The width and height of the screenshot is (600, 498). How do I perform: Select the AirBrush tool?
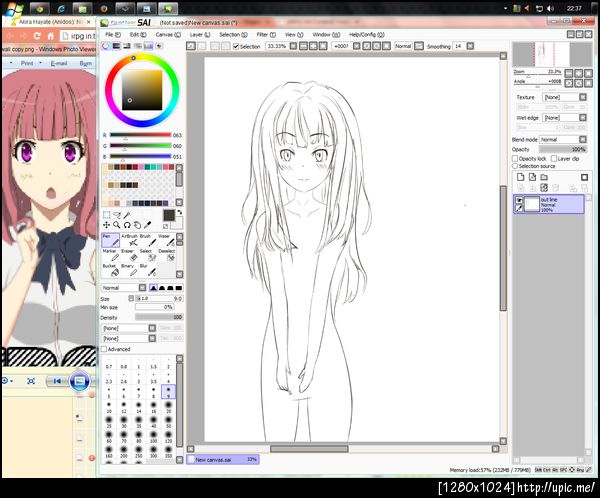(129, 240)
